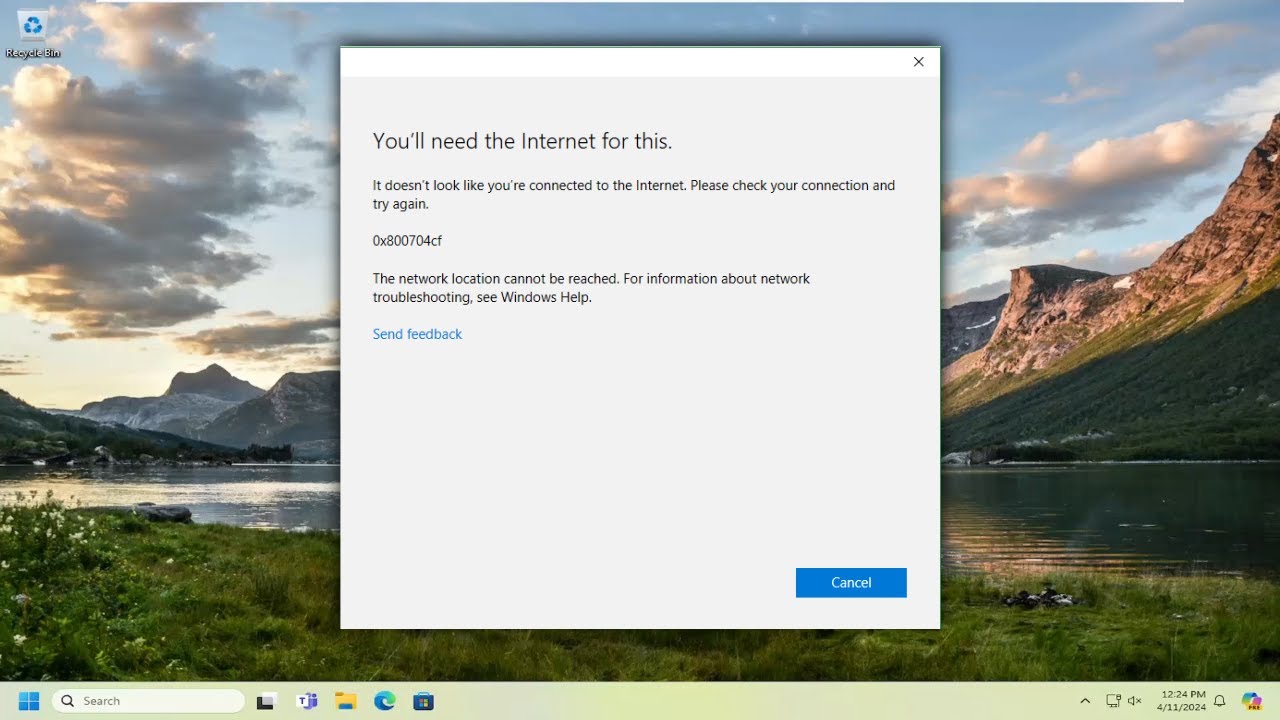Open notifications with the bell icon
The image size is (1280, 720).
tap(1220, 701)
